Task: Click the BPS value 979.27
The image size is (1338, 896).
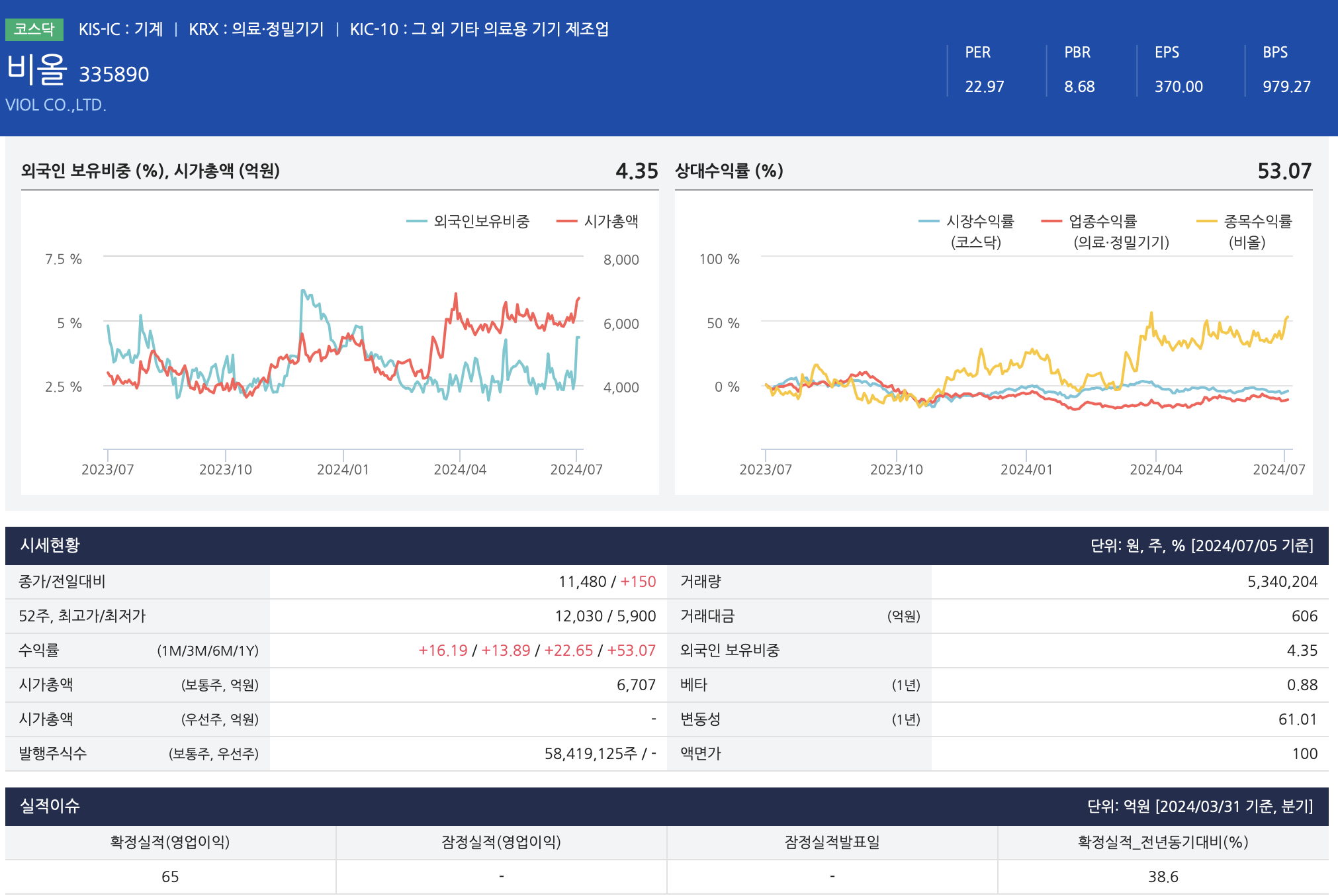Action: pyautogui.click(x=1286, y=87)
